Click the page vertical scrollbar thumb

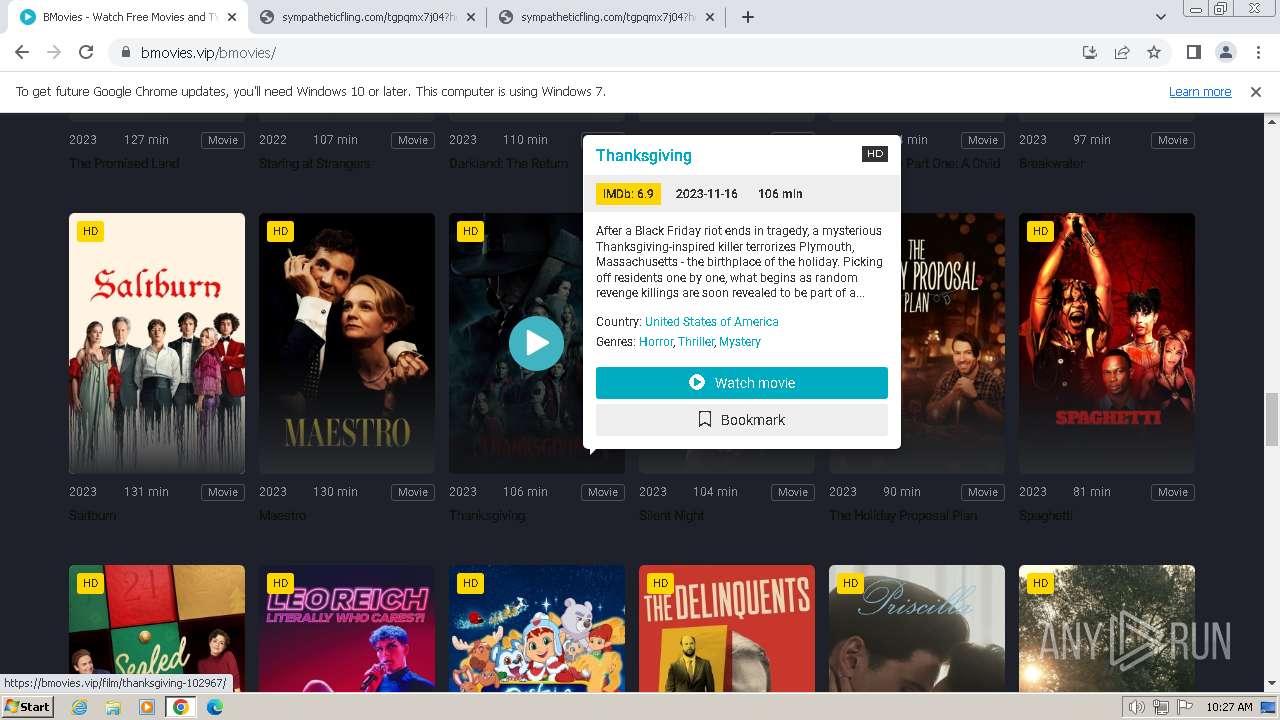point(1271,419)
